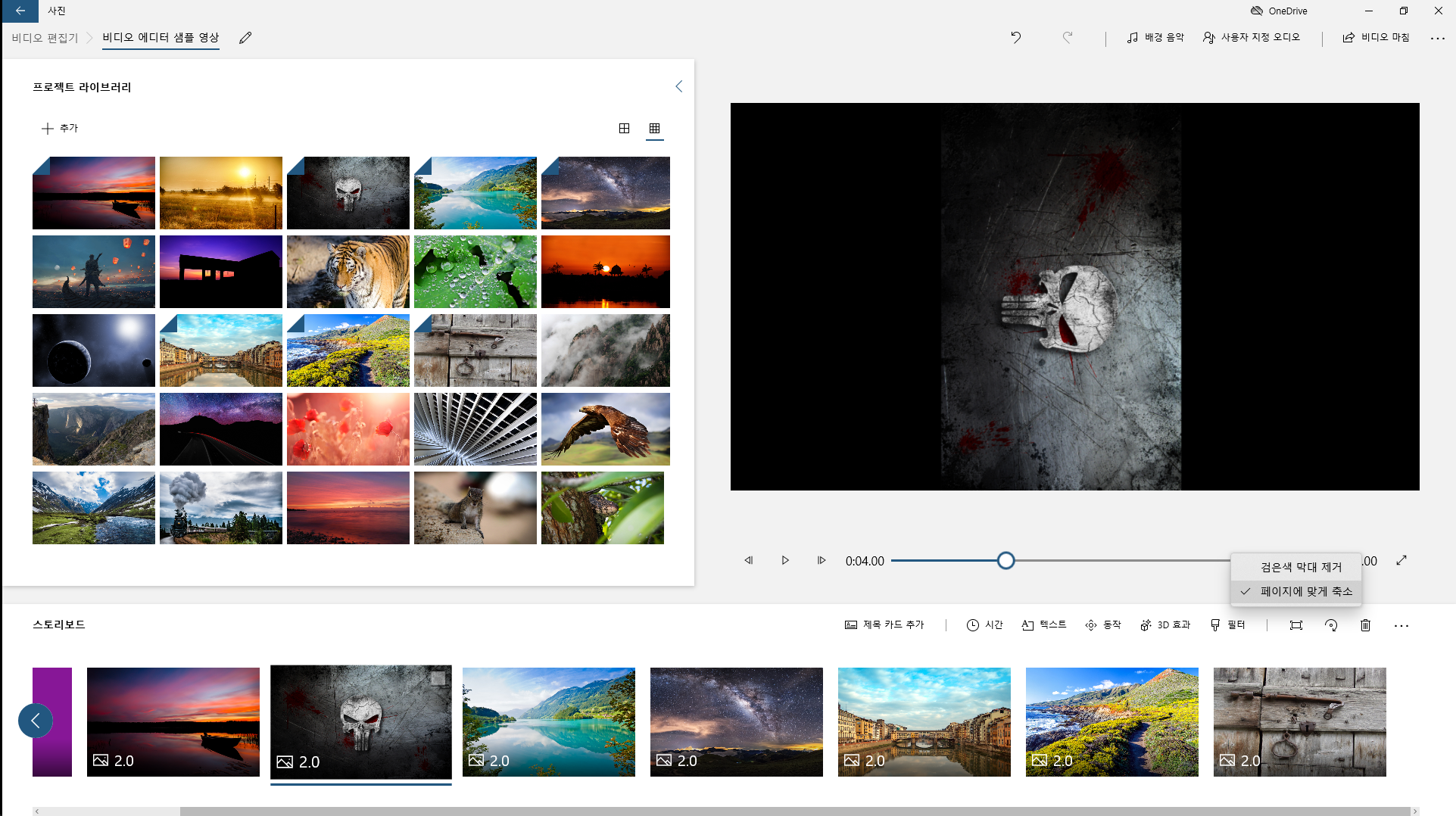
Task: Select the radial metal pattern photo in library
Action: pos(475,429)
